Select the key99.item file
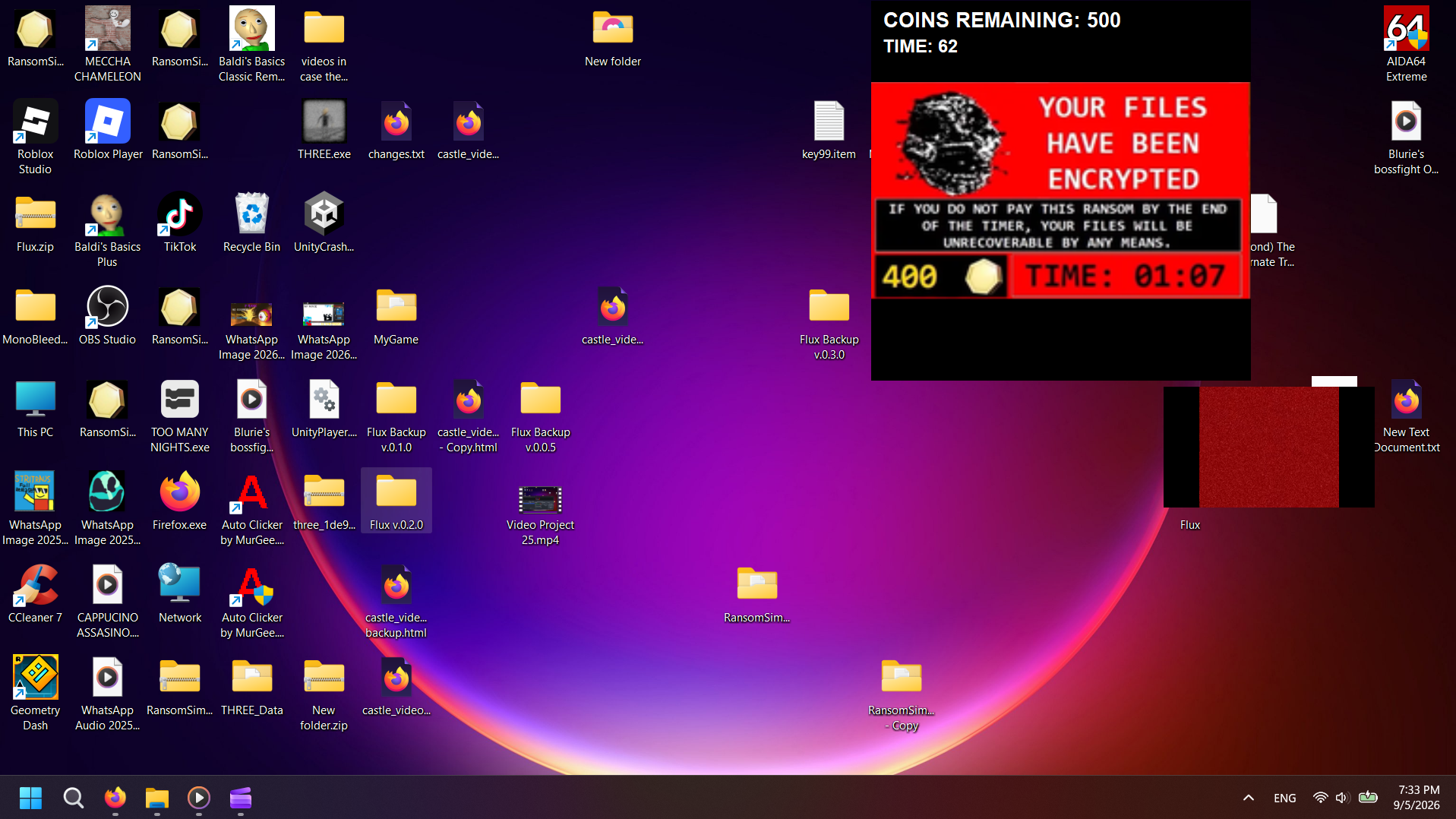This screenshot has width=1456, height=819. pyautogui.click(x=829, y=130)
